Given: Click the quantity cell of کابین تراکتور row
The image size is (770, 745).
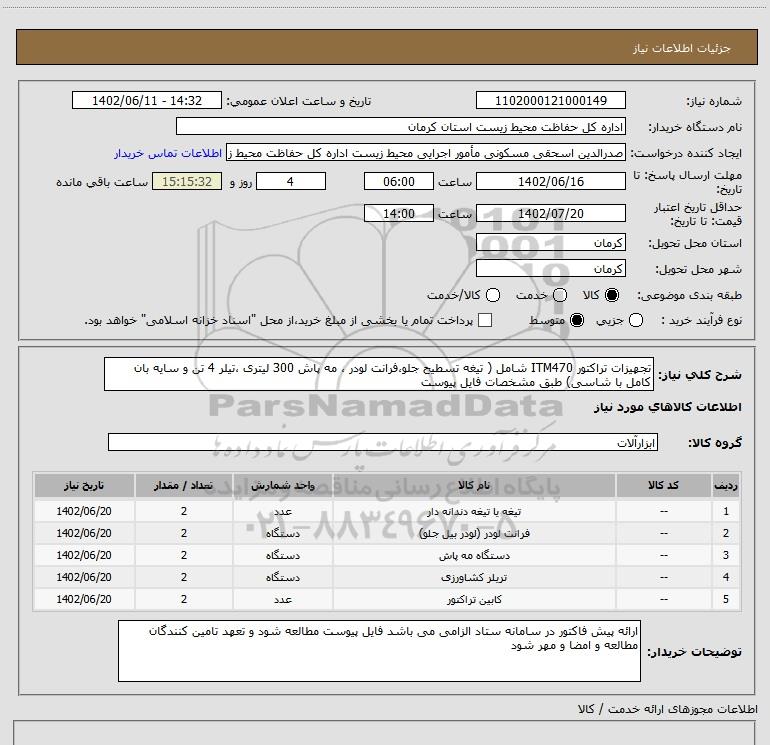Looking at the screenshot, I should point(184,600).
